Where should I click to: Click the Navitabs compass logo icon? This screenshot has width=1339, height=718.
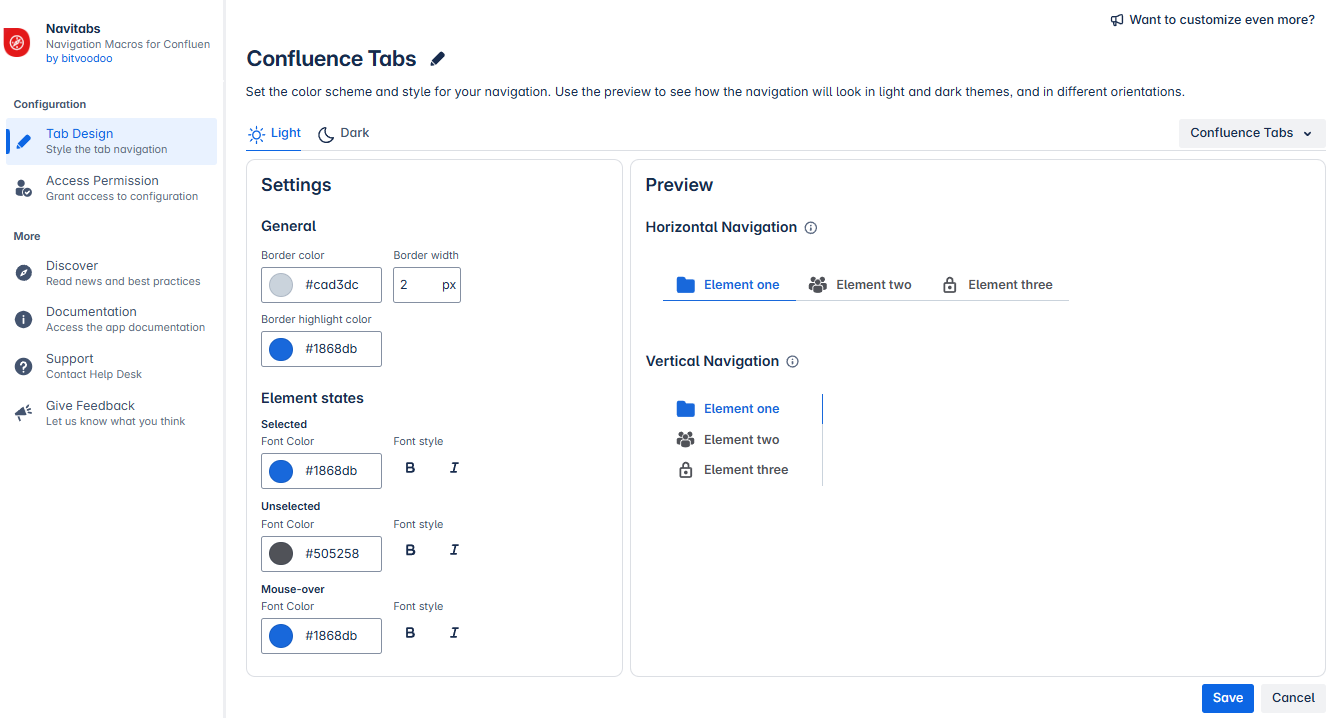[17, 43]
